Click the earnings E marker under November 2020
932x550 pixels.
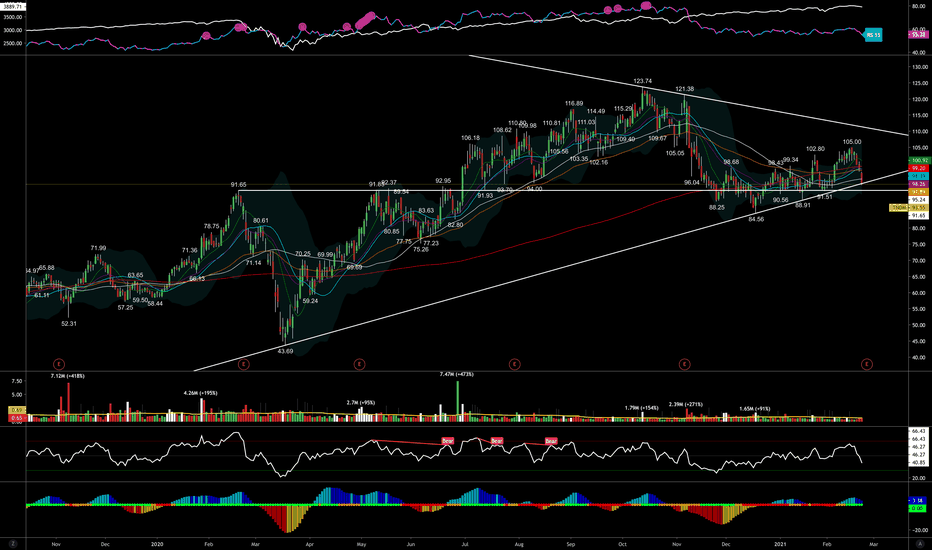684,364
